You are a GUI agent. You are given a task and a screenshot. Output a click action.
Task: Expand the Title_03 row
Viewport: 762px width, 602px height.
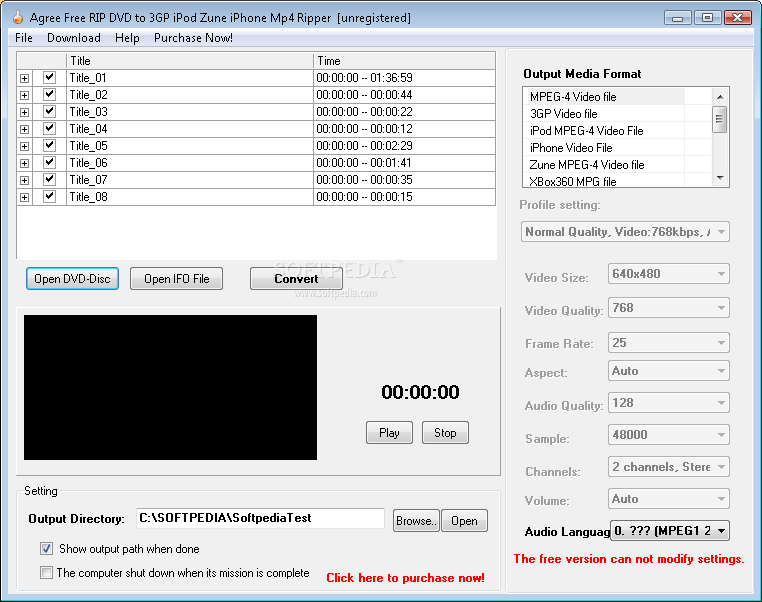point(24,112)
